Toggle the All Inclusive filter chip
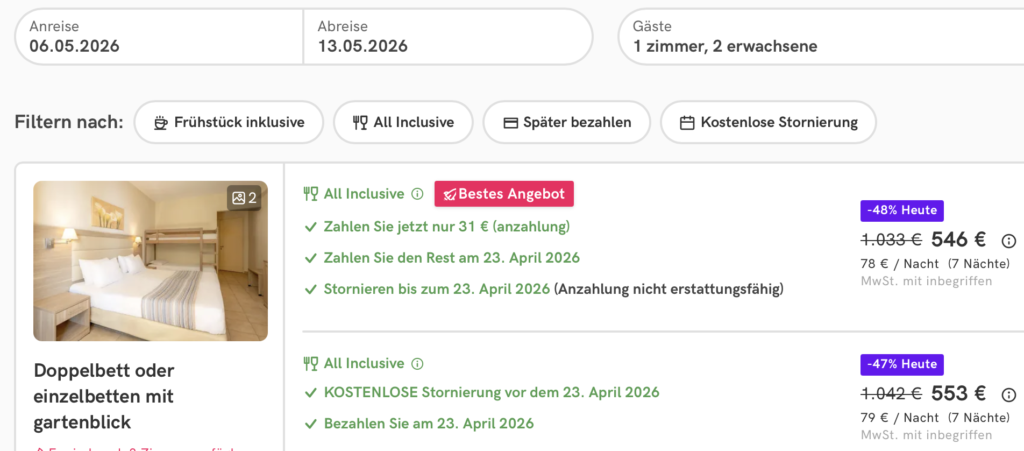 (403, 122)
